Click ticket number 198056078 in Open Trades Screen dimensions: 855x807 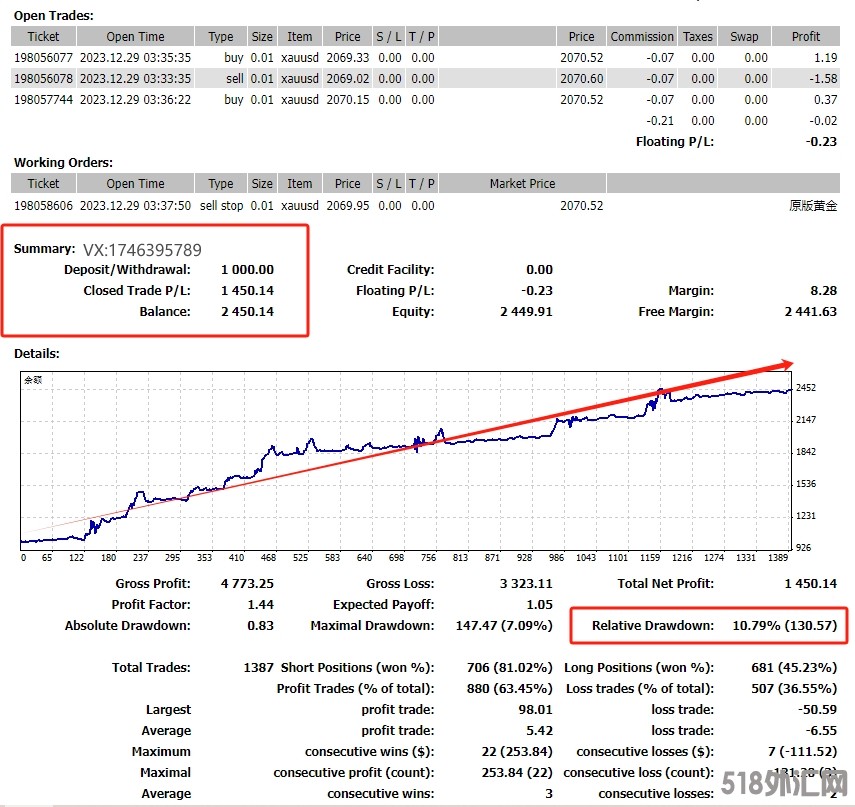43,79
